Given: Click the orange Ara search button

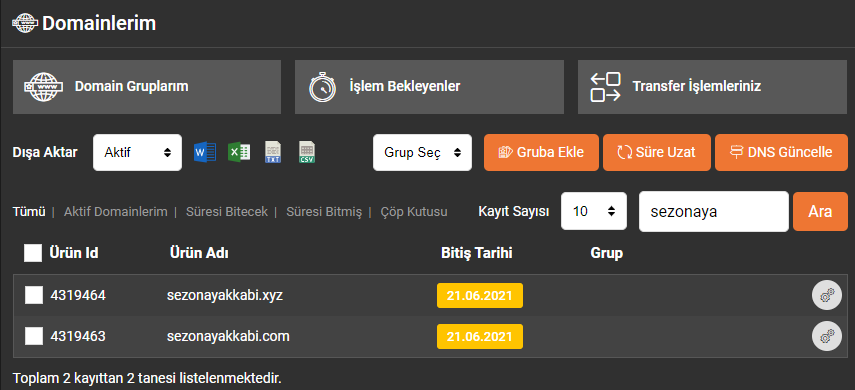Looking at the screenshot, I should (820, 211).
